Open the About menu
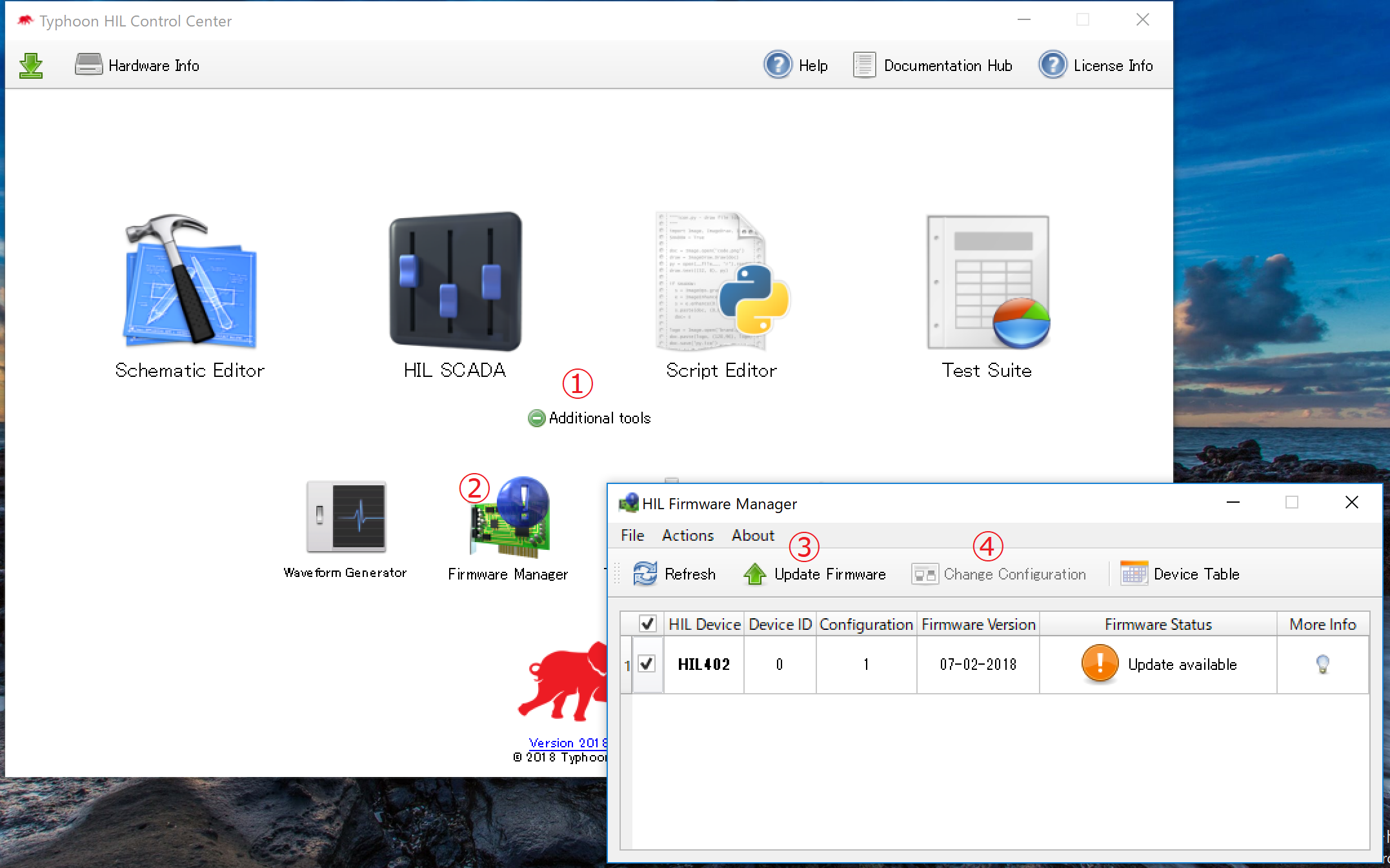1390x868 pixels. tap(752, 536)
